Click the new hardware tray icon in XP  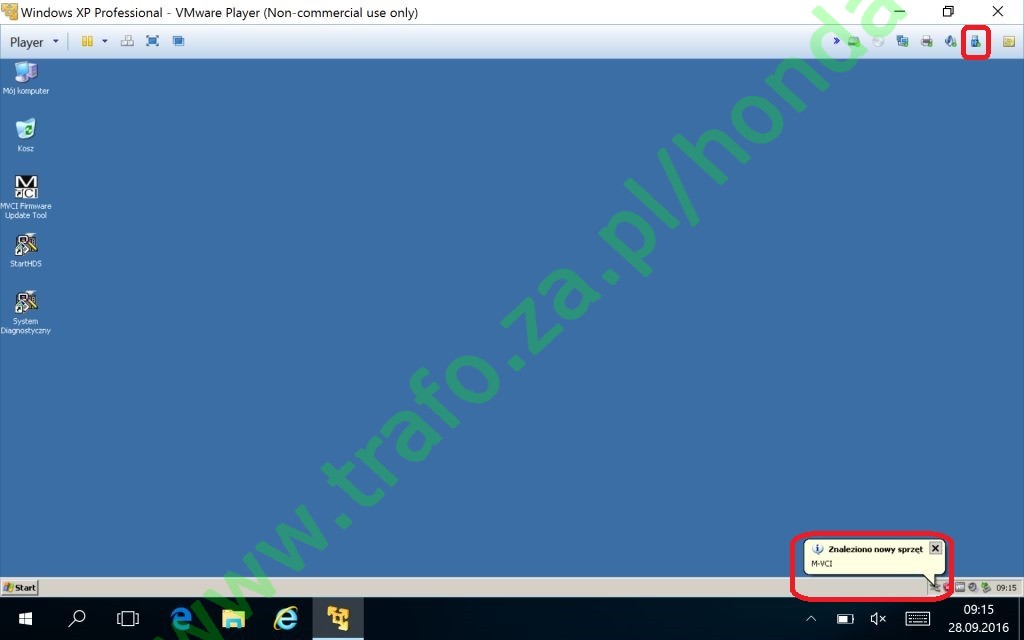click(x=935, y=588)
